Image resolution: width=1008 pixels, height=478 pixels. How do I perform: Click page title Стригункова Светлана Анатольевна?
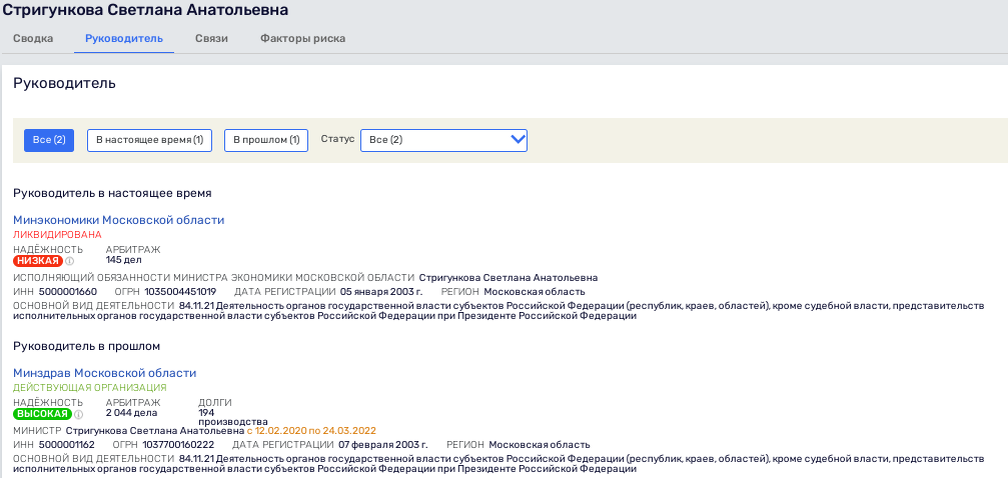[146, 10]
